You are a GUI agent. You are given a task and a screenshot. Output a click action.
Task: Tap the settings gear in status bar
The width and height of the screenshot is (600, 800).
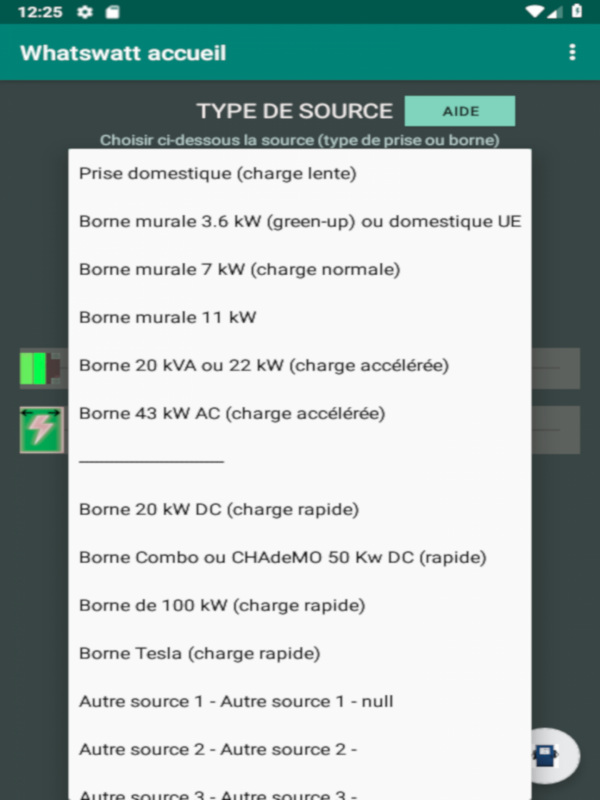coord(85,12)
